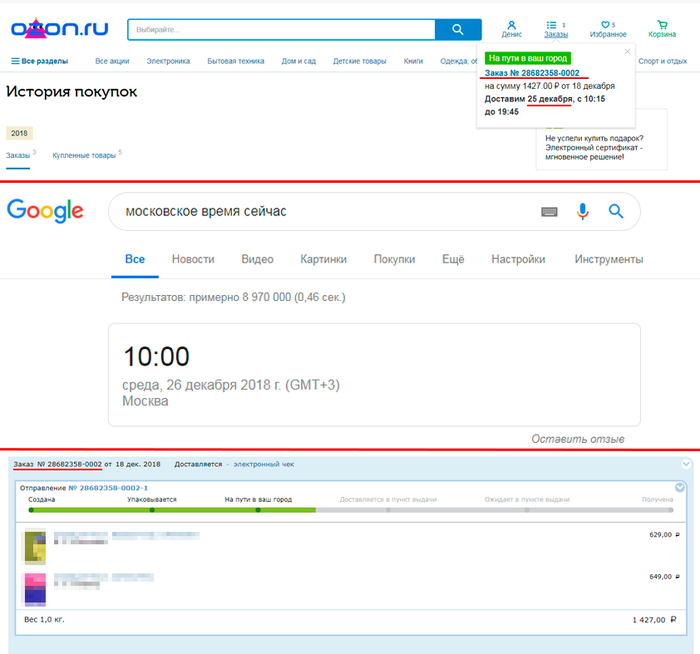Open Все разделы hamburger menu
Viewport: 700px width, 654px height.
coord(40,61)
